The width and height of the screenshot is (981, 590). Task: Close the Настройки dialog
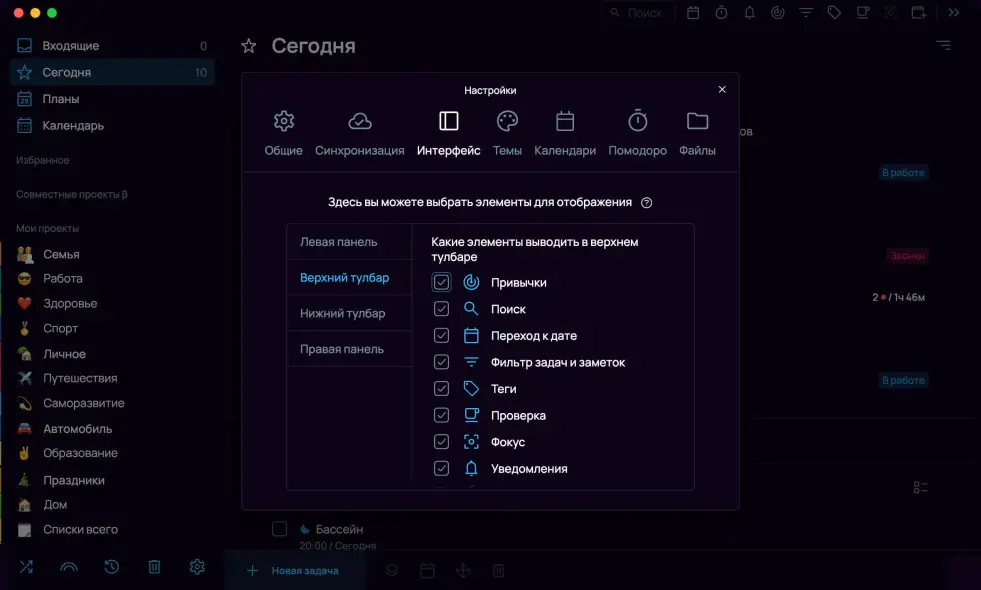(x=722, y=89)
